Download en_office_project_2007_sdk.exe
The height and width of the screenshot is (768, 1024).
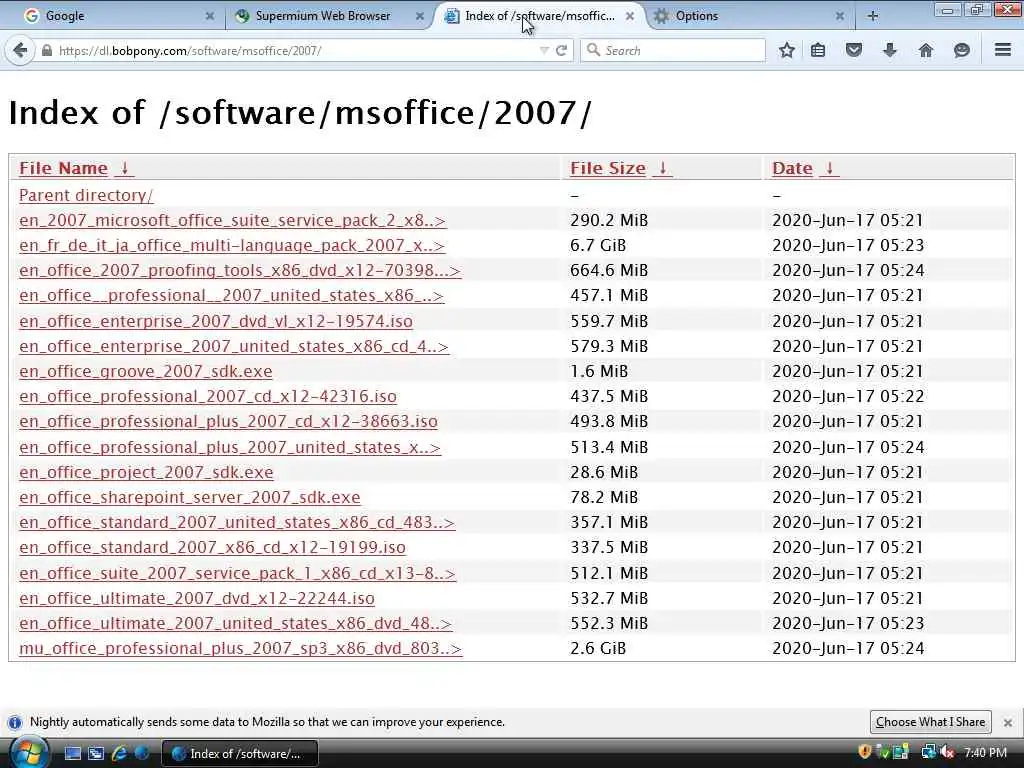(x=146, y=472)
